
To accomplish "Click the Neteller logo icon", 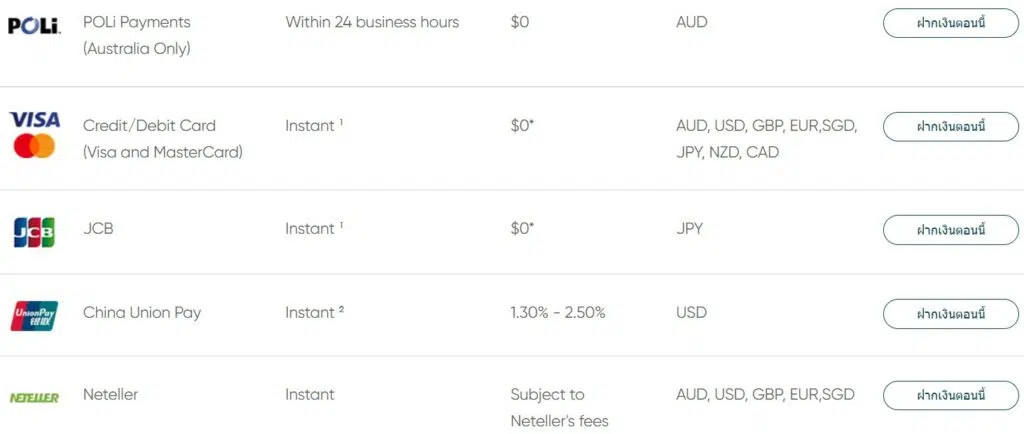I will [x=34, y=397].
